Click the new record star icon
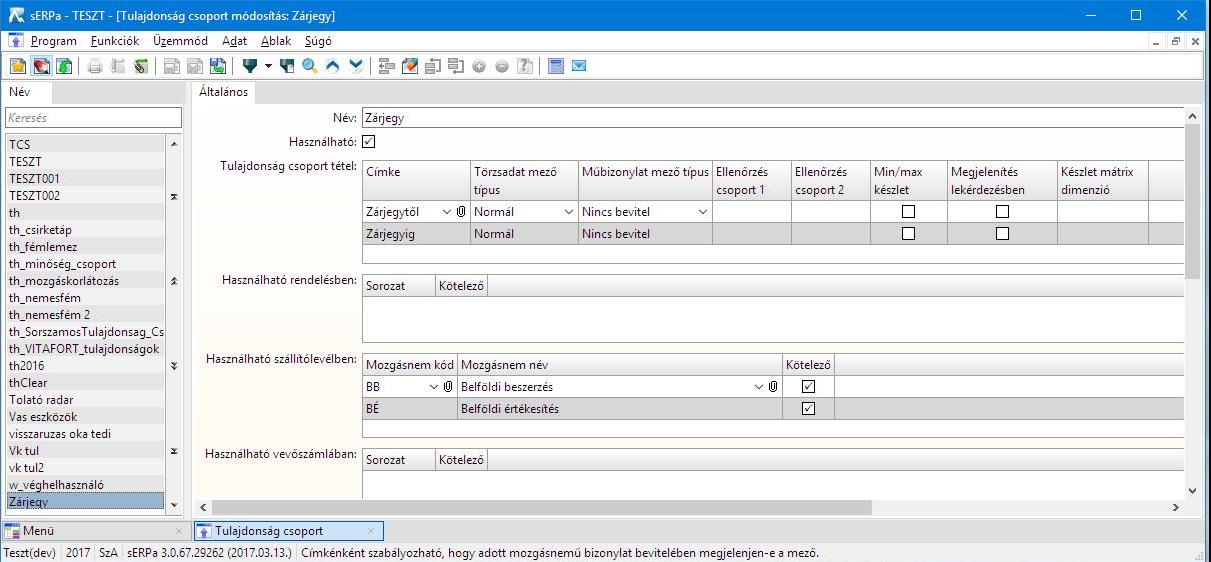The width and height of the screenshot is (1211, 562). click(18, 66)
